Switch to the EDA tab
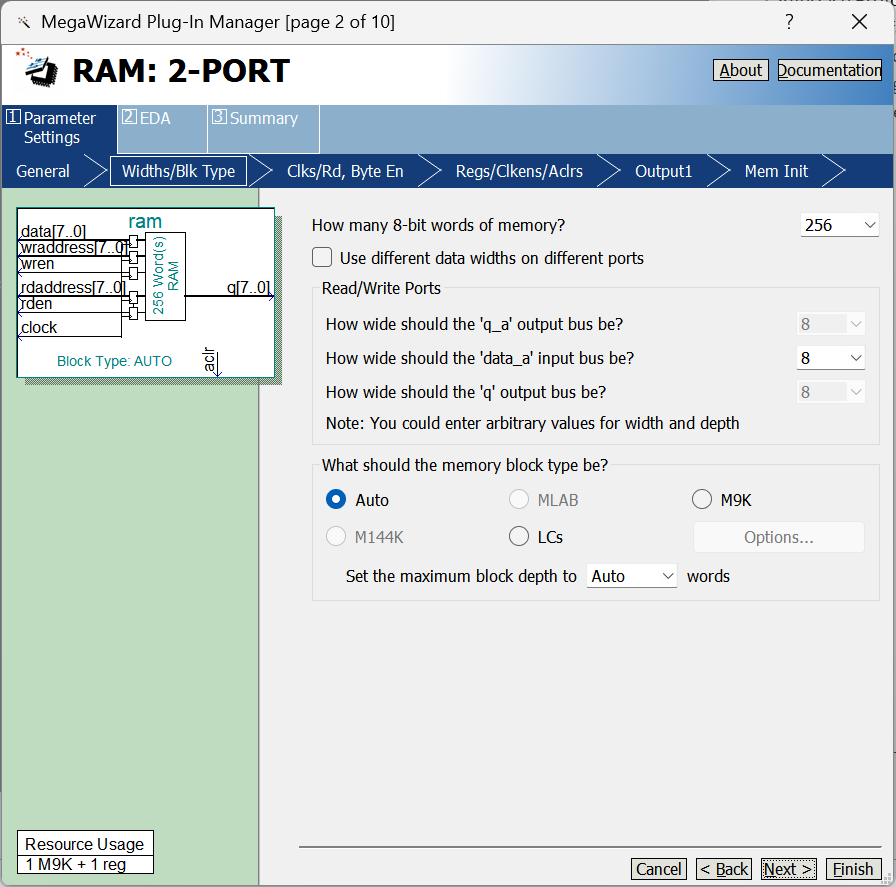Screen dimensions: 896x887 pos(162,128)
